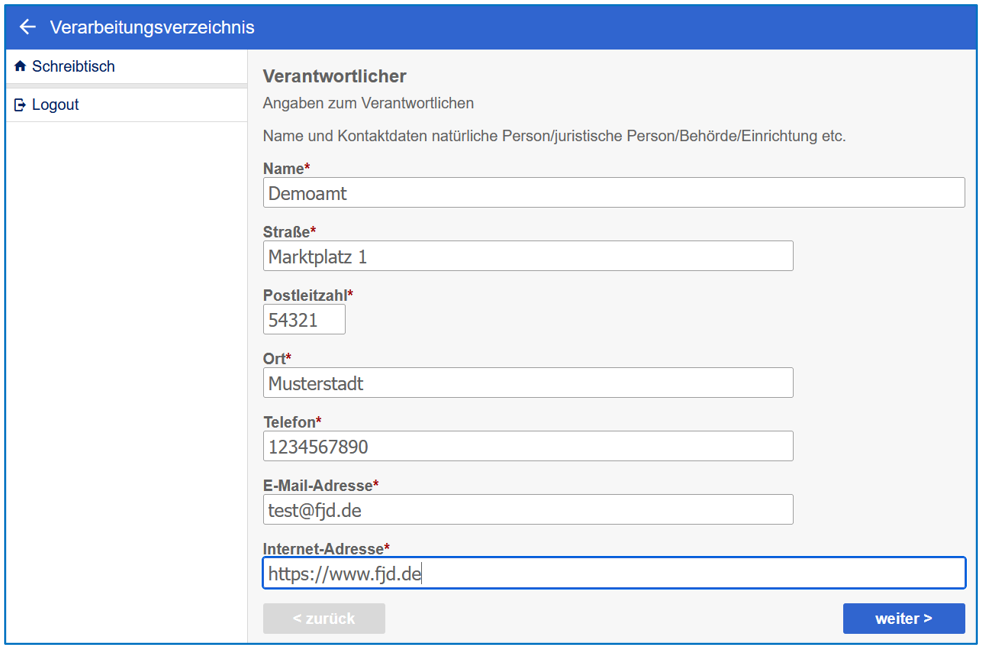Focus the Telefon number input

coord(527,446)
